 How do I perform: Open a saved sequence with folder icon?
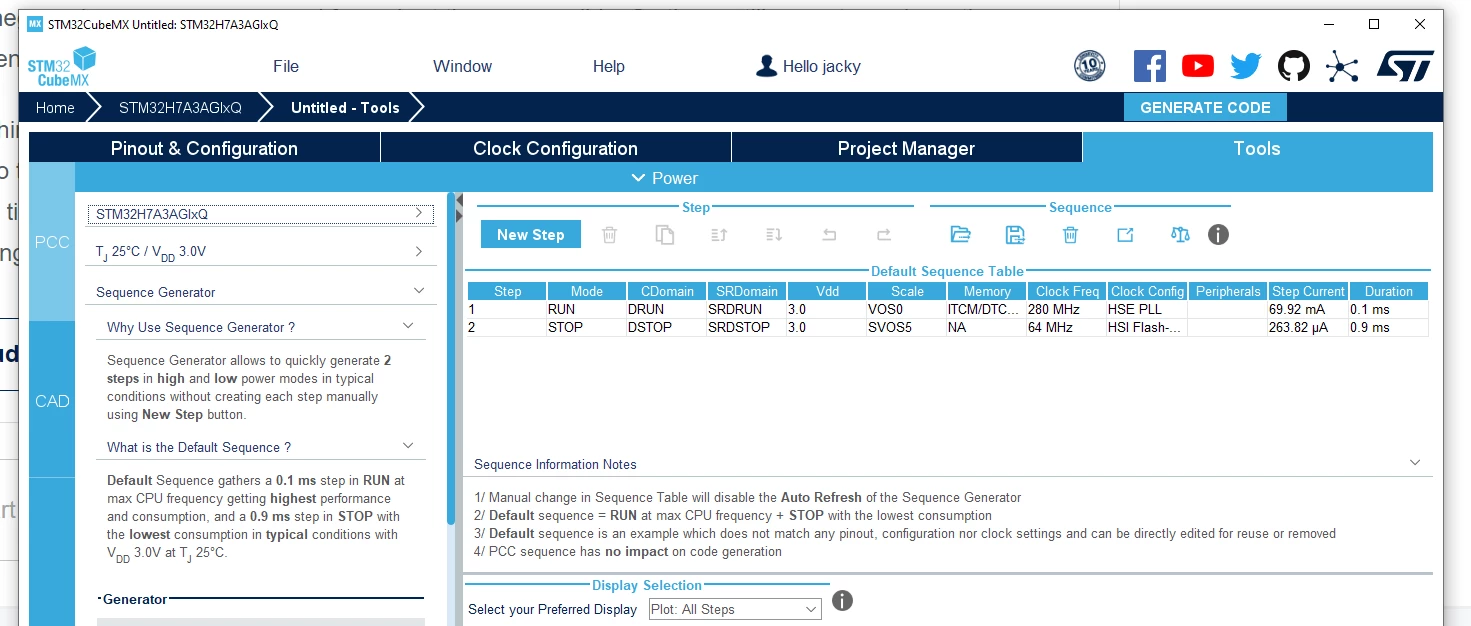tap(960, 235)
